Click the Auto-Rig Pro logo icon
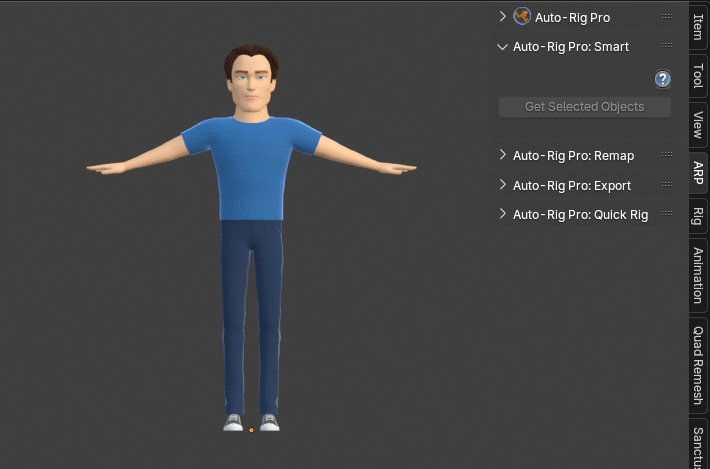Image resolution: width=710 pixels, height=469 pixels. pyautogui.click(x=522, y=17)
